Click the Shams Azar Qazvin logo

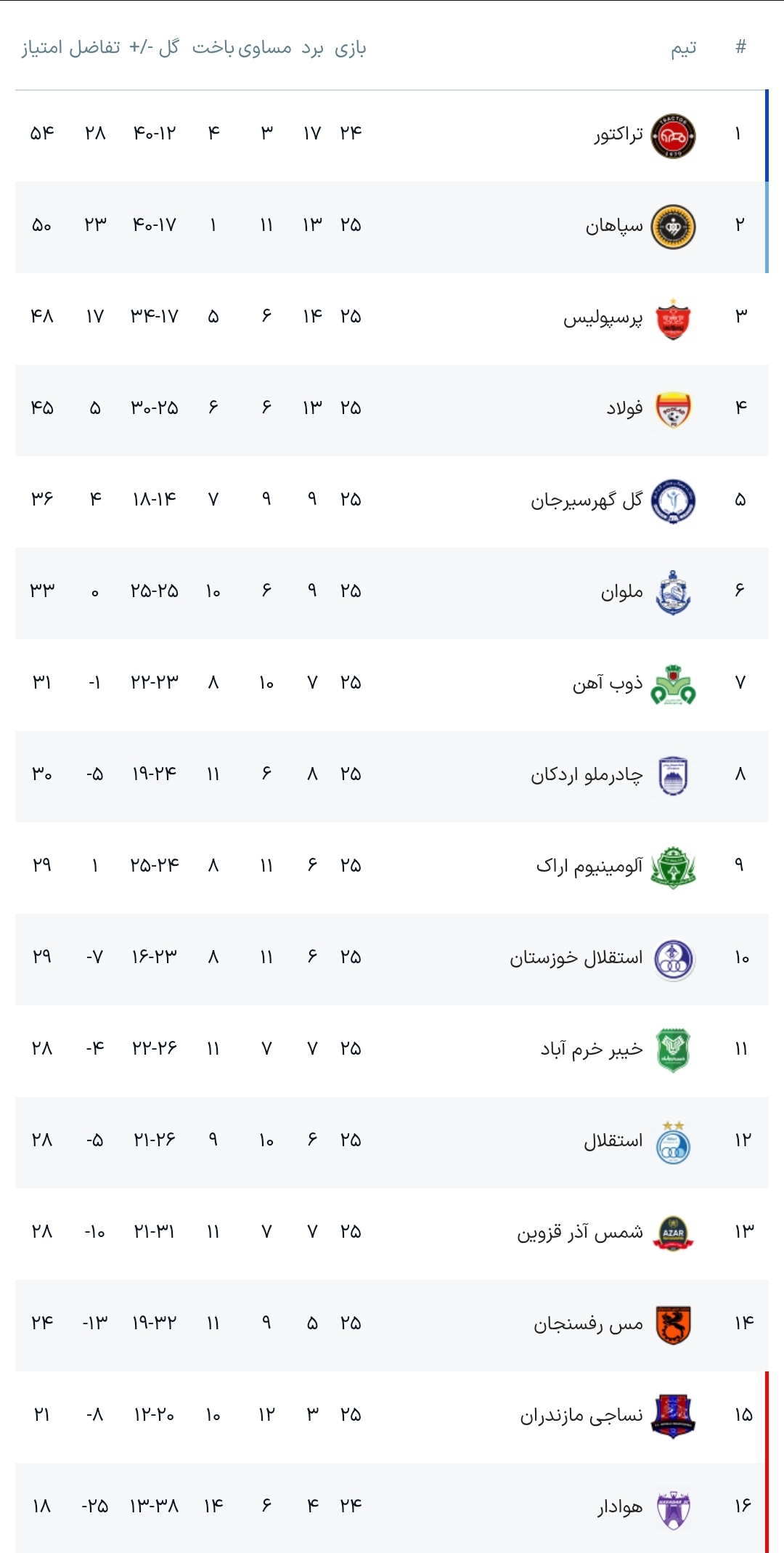pyautogui.click(x=673, y=1233)
